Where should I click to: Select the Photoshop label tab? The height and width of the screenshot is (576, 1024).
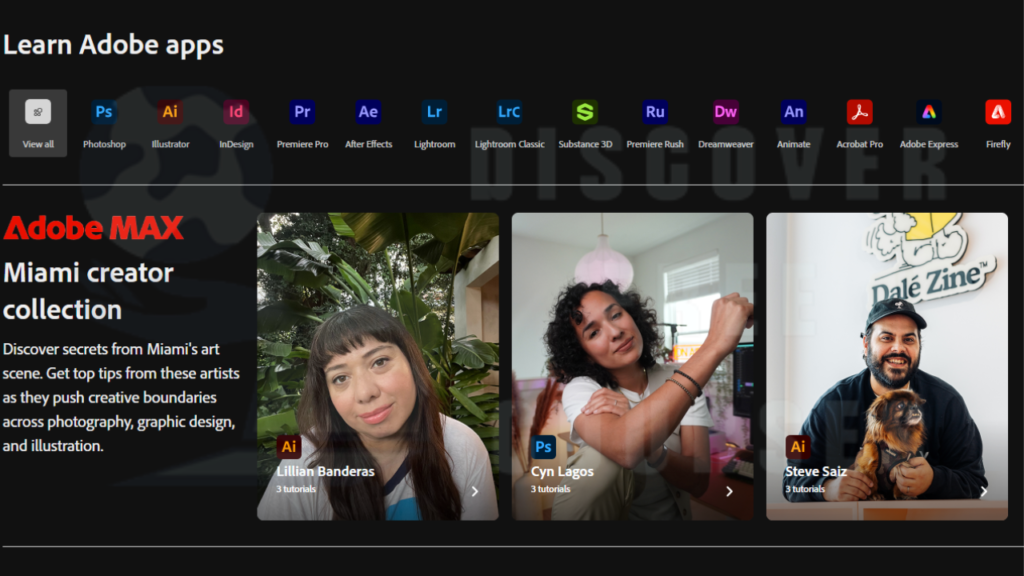[x=104, y=144]
